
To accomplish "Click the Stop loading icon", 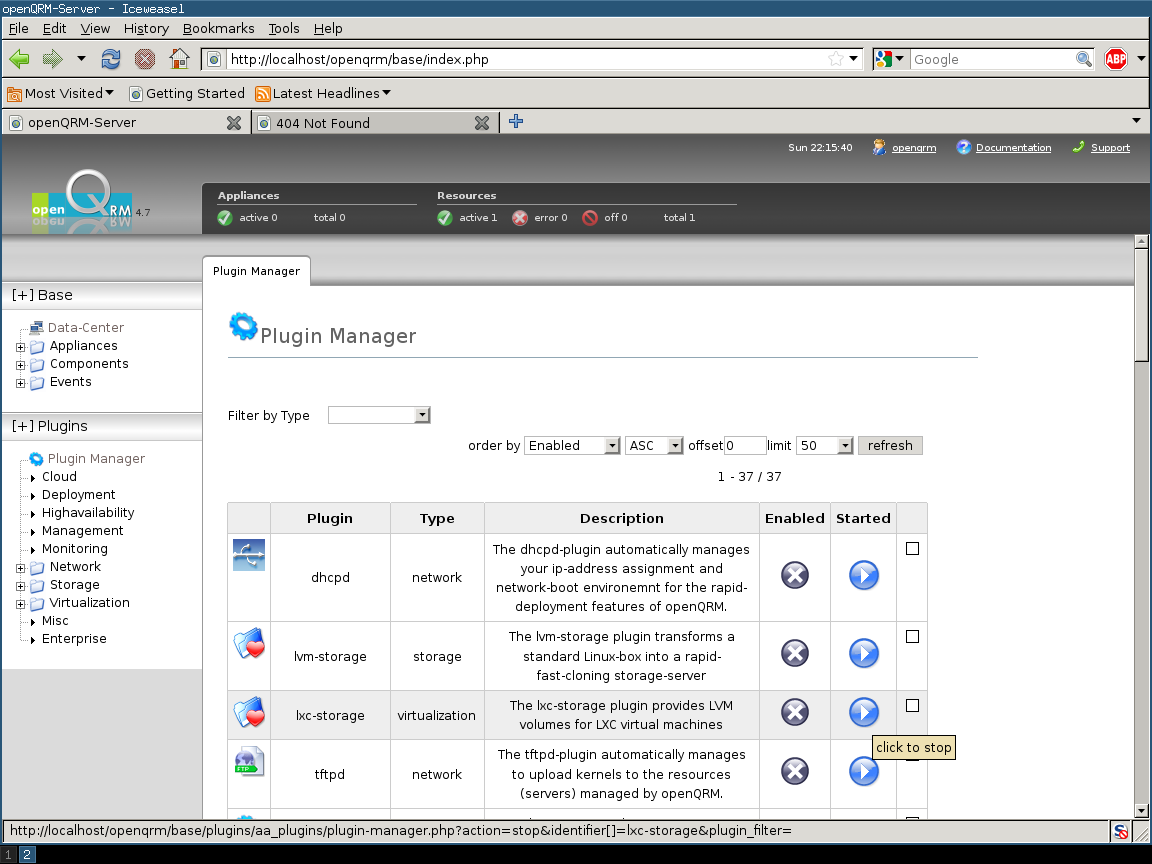I will 145,59.
